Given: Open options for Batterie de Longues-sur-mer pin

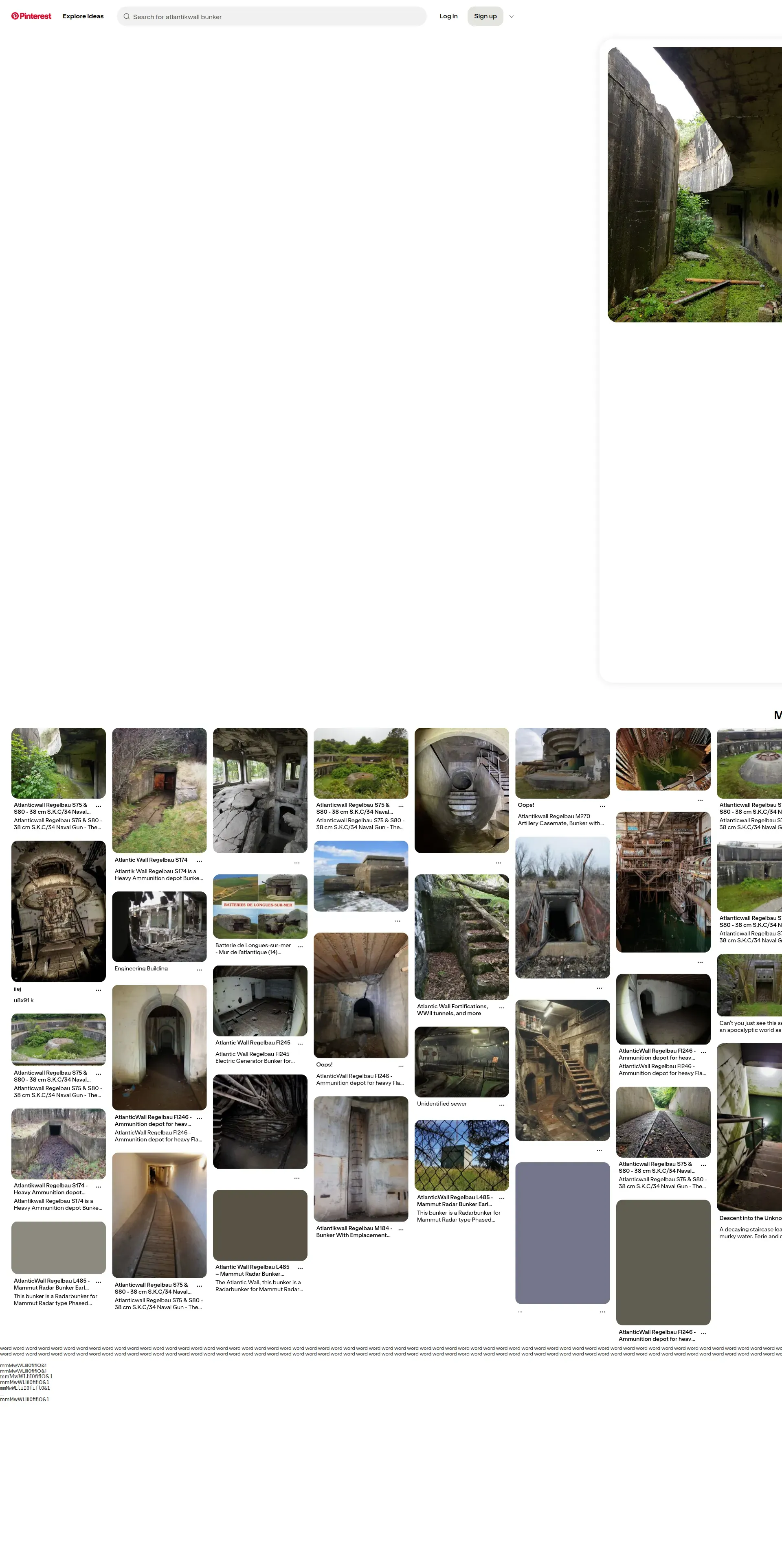Looking at the screenshot, I should (x=300, y=946).
